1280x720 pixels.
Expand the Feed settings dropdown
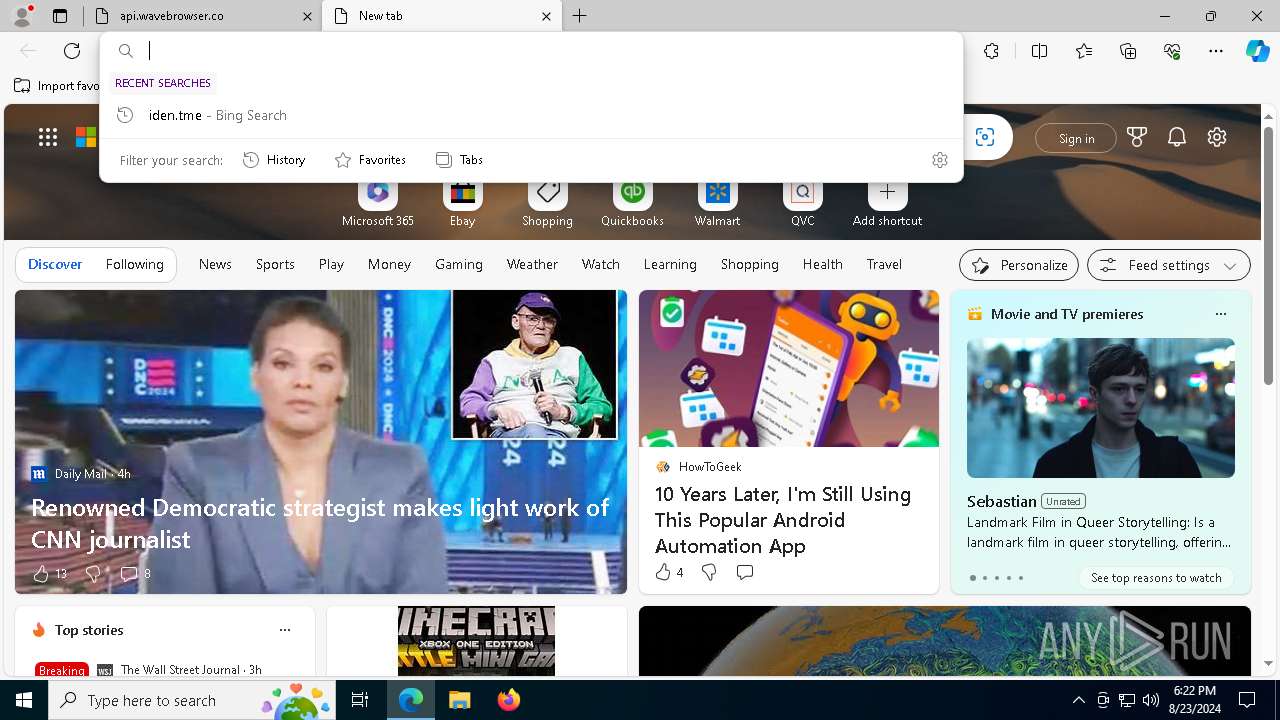pos(1169,265)
